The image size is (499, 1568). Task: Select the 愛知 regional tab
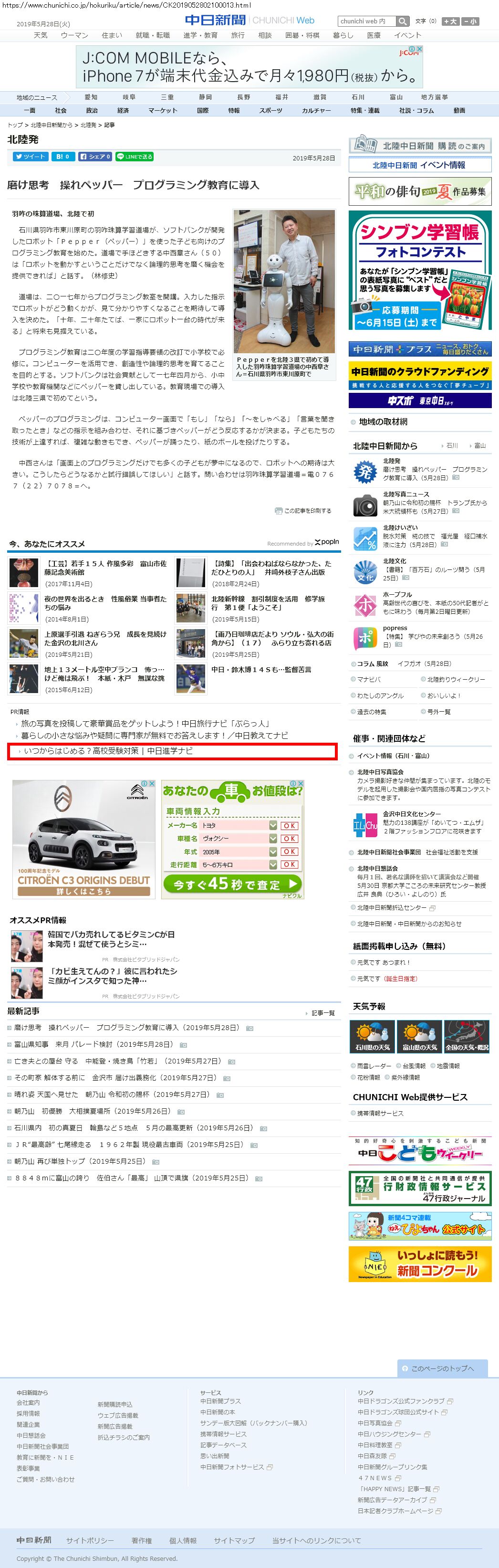point(91,97)
